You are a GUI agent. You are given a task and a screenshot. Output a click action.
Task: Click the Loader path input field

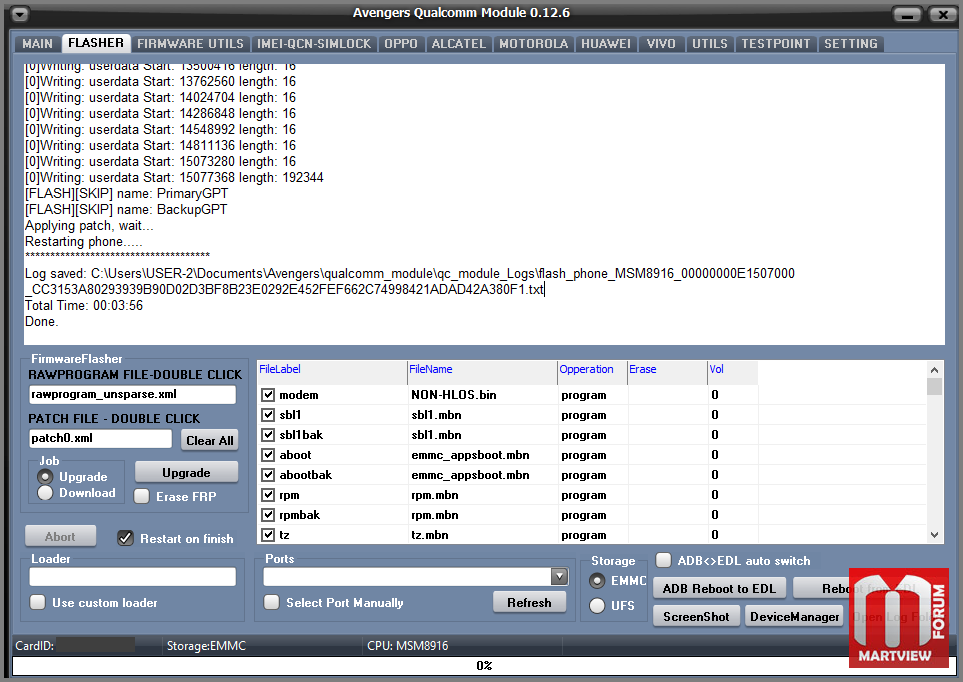pyautogui.click(x=133, y=576)
